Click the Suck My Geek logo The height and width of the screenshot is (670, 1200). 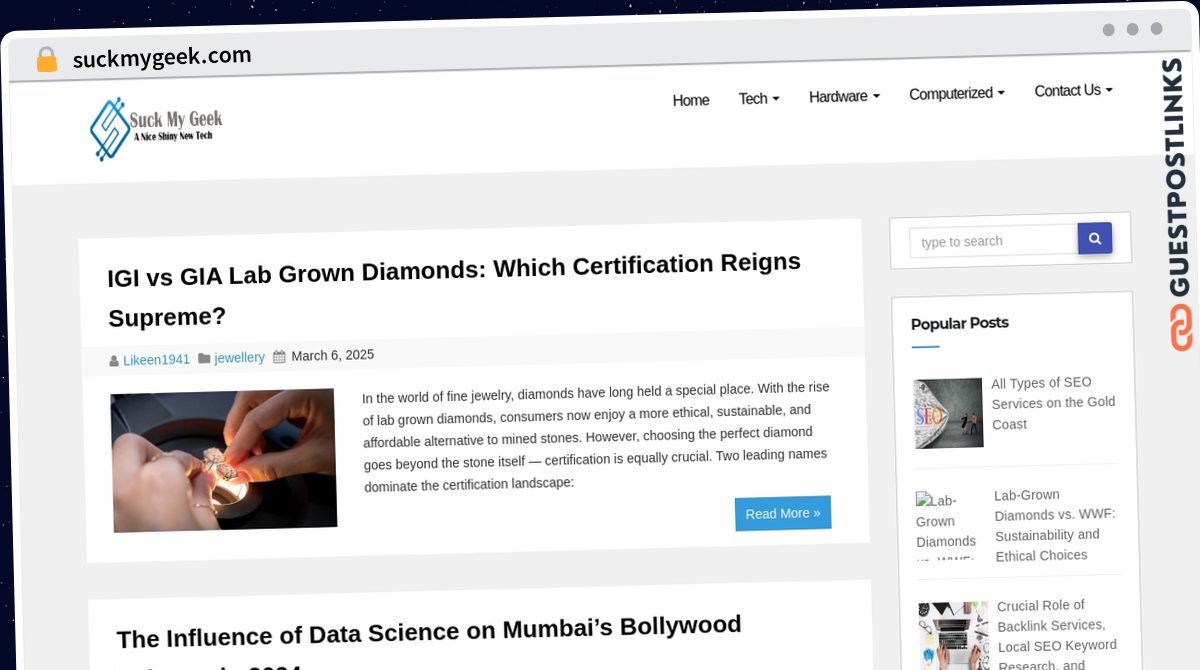(x=156, y=129)
